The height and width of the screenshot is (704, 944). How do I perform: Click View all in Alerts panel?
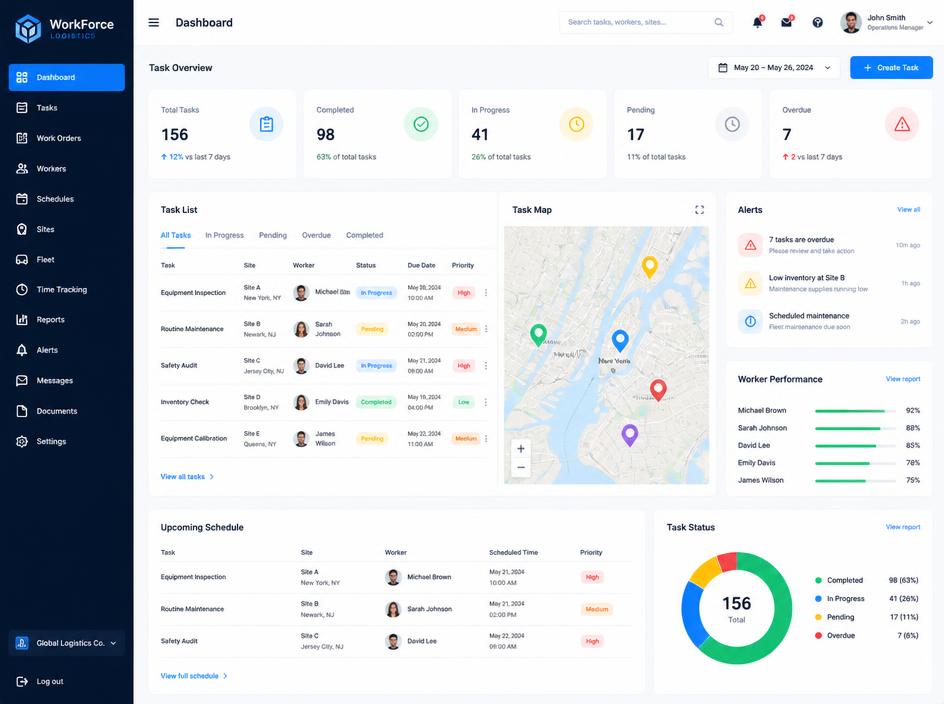pyautogui.click(x=908, y=210)
